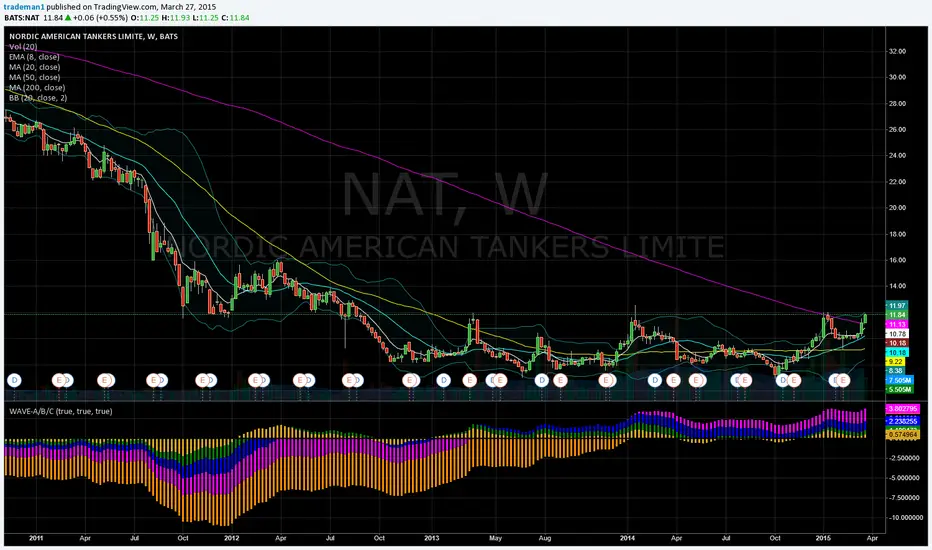The height and width of the screenshot is (550, 932).
Task: Click the E earnings marker right of the Aug 2013 D marker
Action: click(560, 380)
